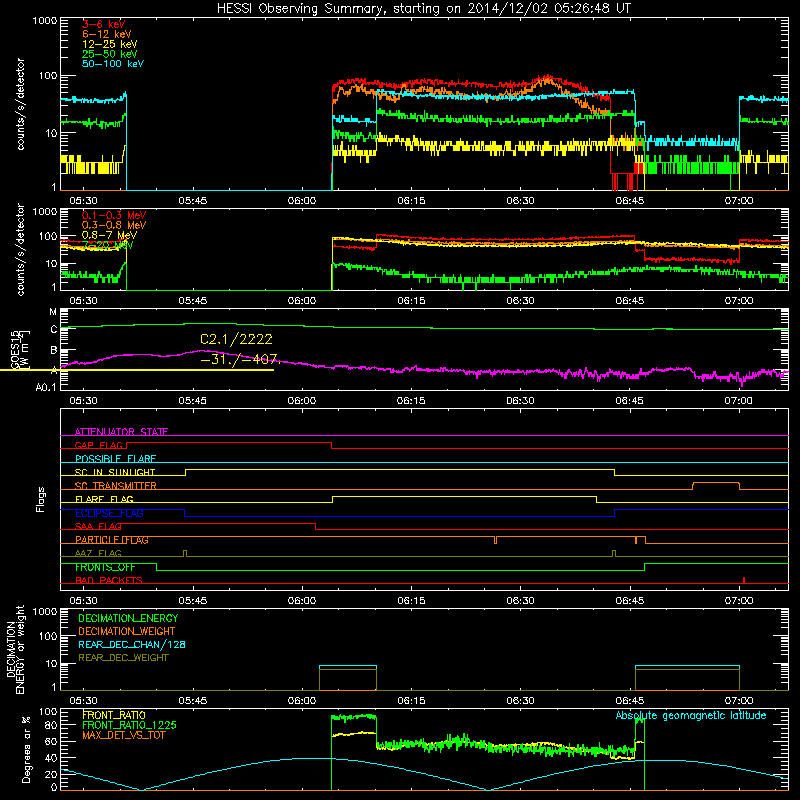Click the ATTENUATOR_STATE flag label
The image size is (800, 800).
tap(121, 432)
